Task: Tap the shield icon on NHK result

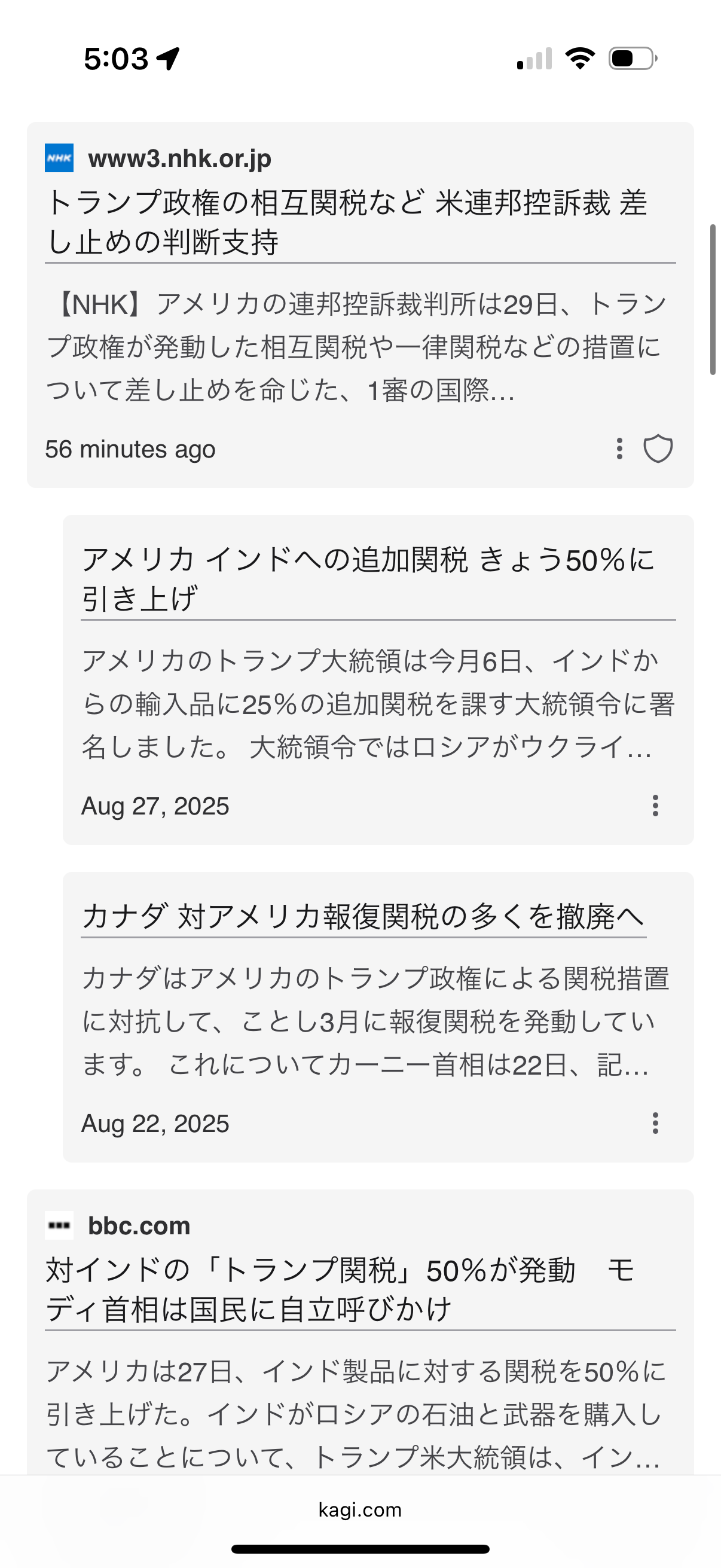Action: [658, 449]
